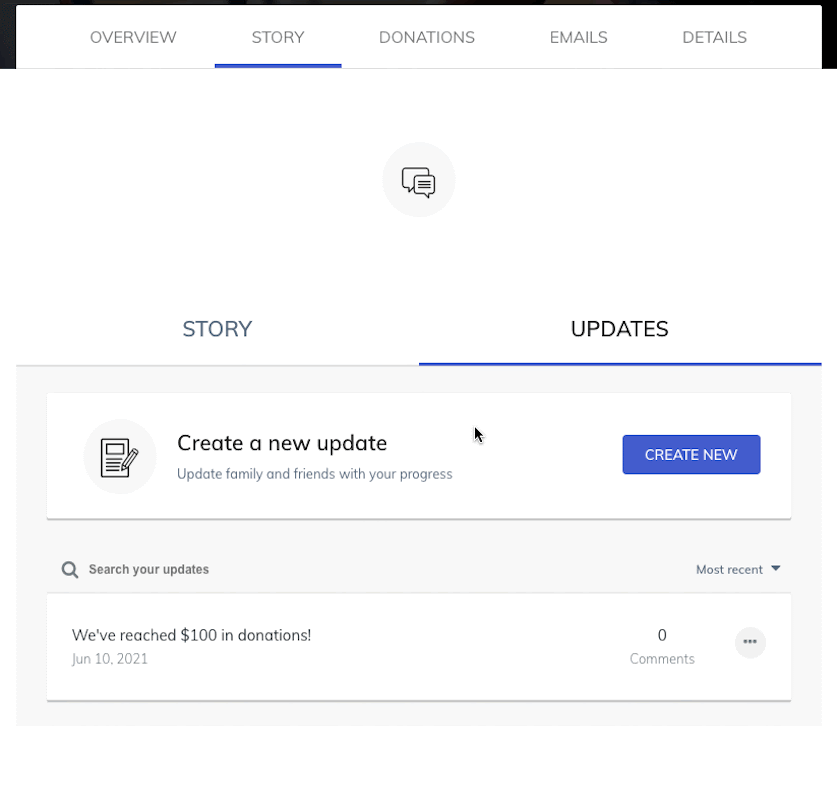Image resolution: width=837 pixels, height=788 pixels.
Task: Click the document and pencil icon
Action: tap(120, 458)
